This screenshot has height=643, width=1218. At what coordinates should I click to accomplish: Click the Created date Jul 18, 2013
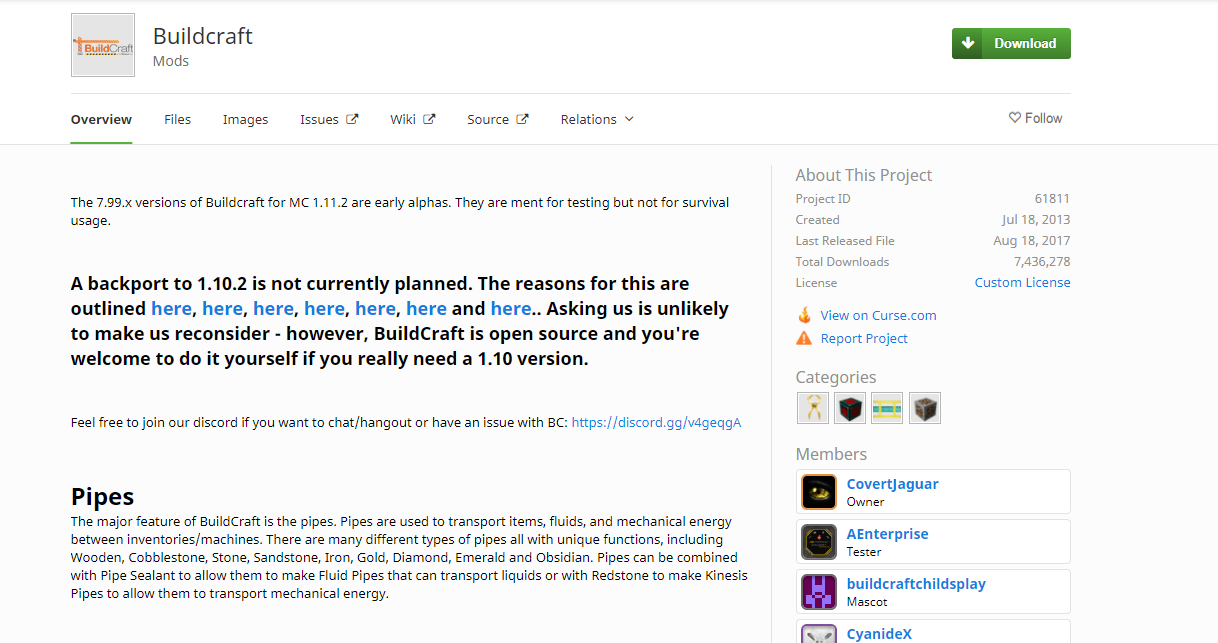[x=1036, y=220]
